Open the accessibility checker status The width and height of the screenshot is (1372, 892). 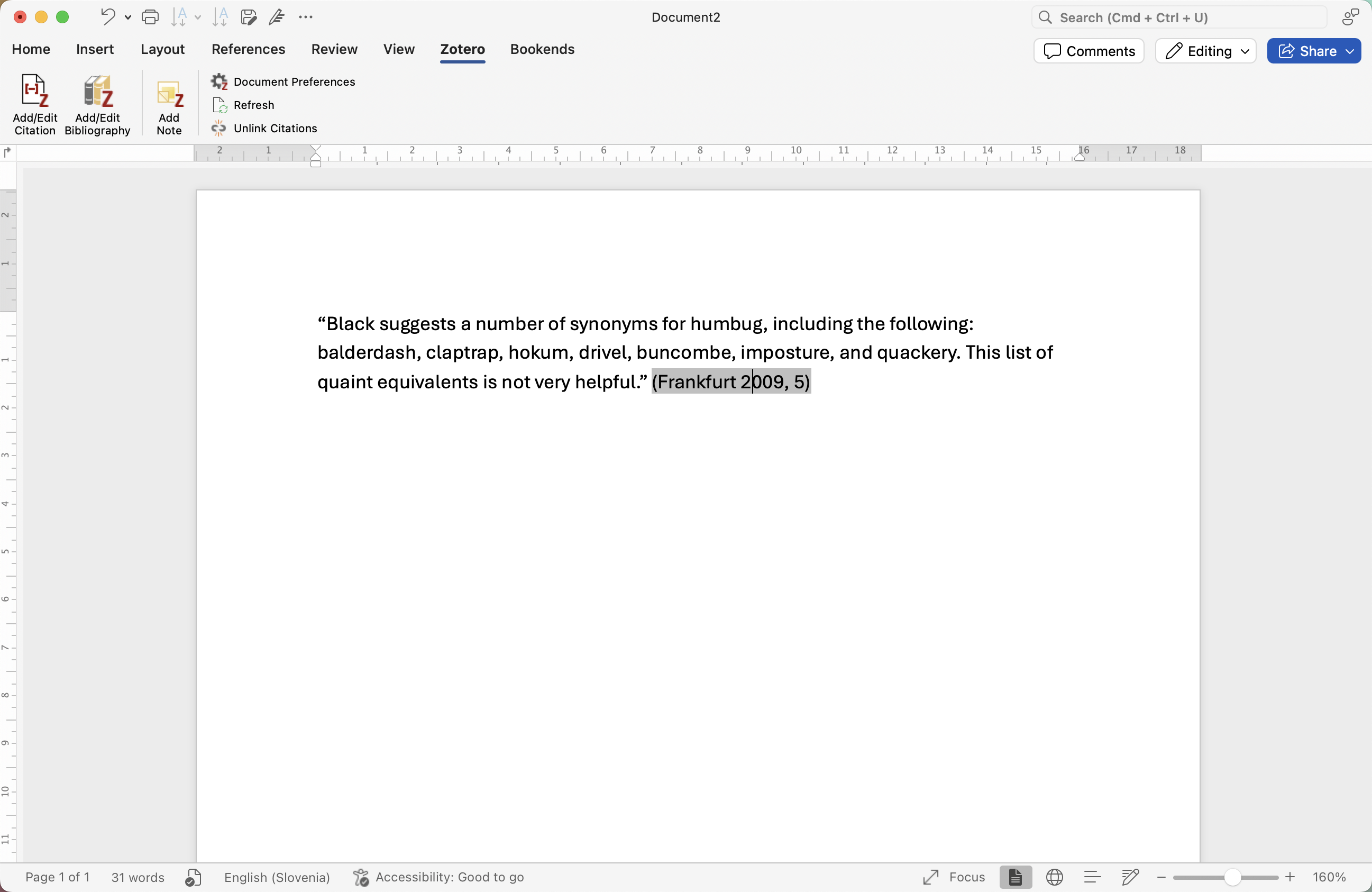click(438, 877)
